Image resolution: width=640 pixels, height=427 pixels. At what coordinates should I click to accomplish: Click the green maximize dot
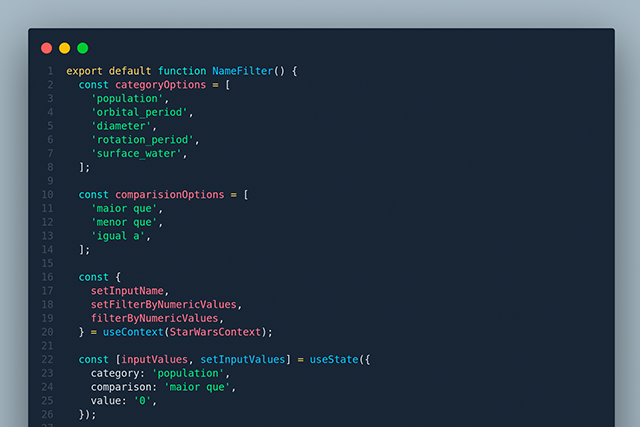(82, 48)
